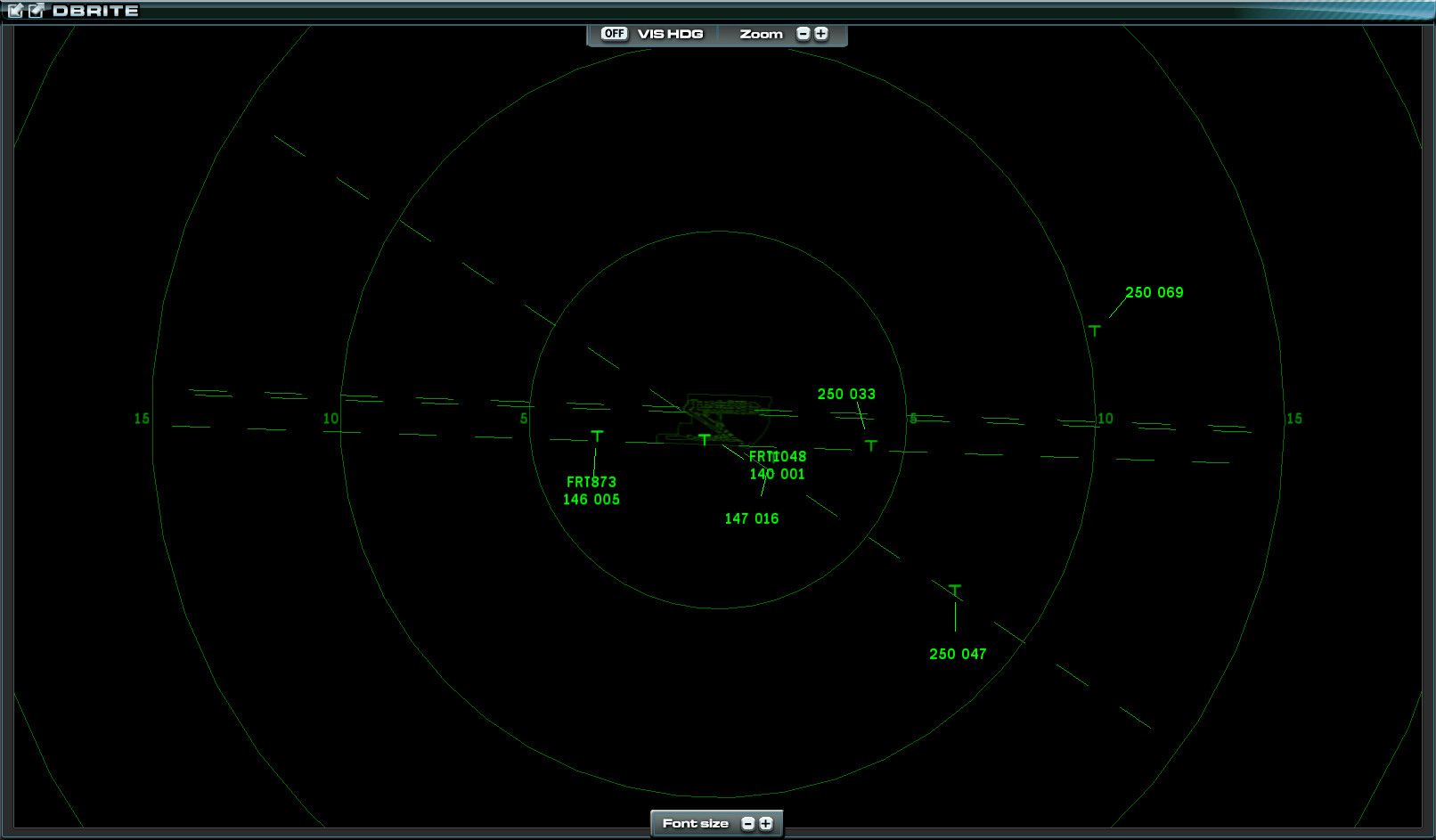Select the T target symbol of aircraft 250 047
The image size is (1436, 840).
[x=954, y=588]
